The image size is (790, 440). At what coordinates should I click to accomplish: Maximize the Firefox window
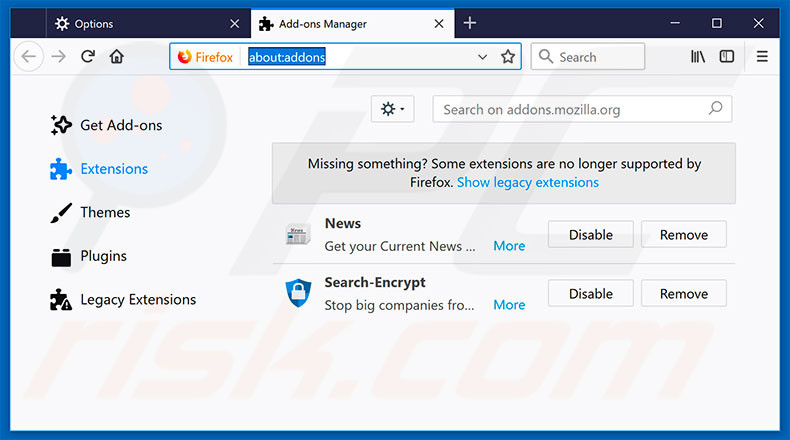pyautogui.click(x=716, y=23)
